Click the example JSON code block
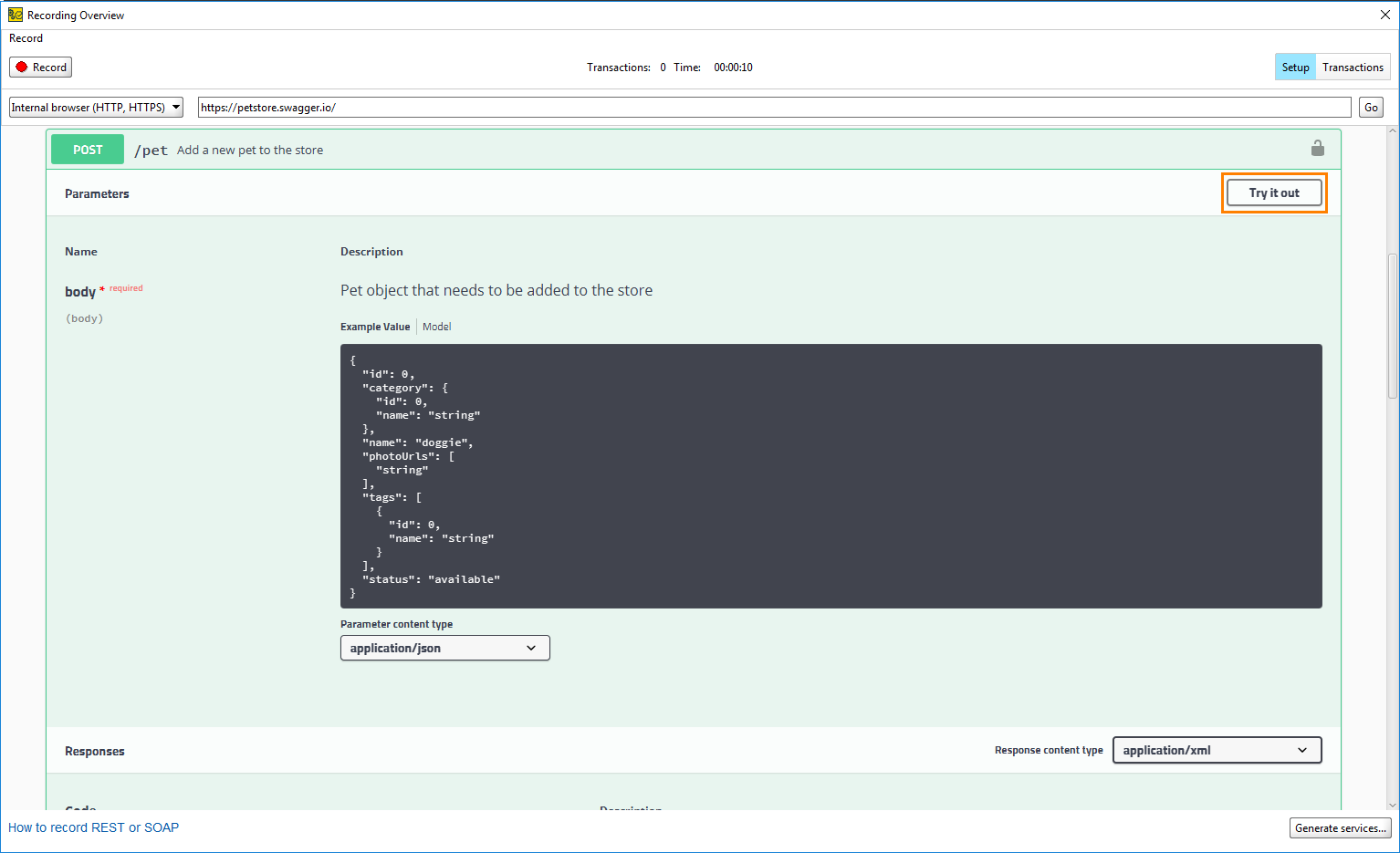The width and height of the screenshot is (1400, 853). (831, 475)
